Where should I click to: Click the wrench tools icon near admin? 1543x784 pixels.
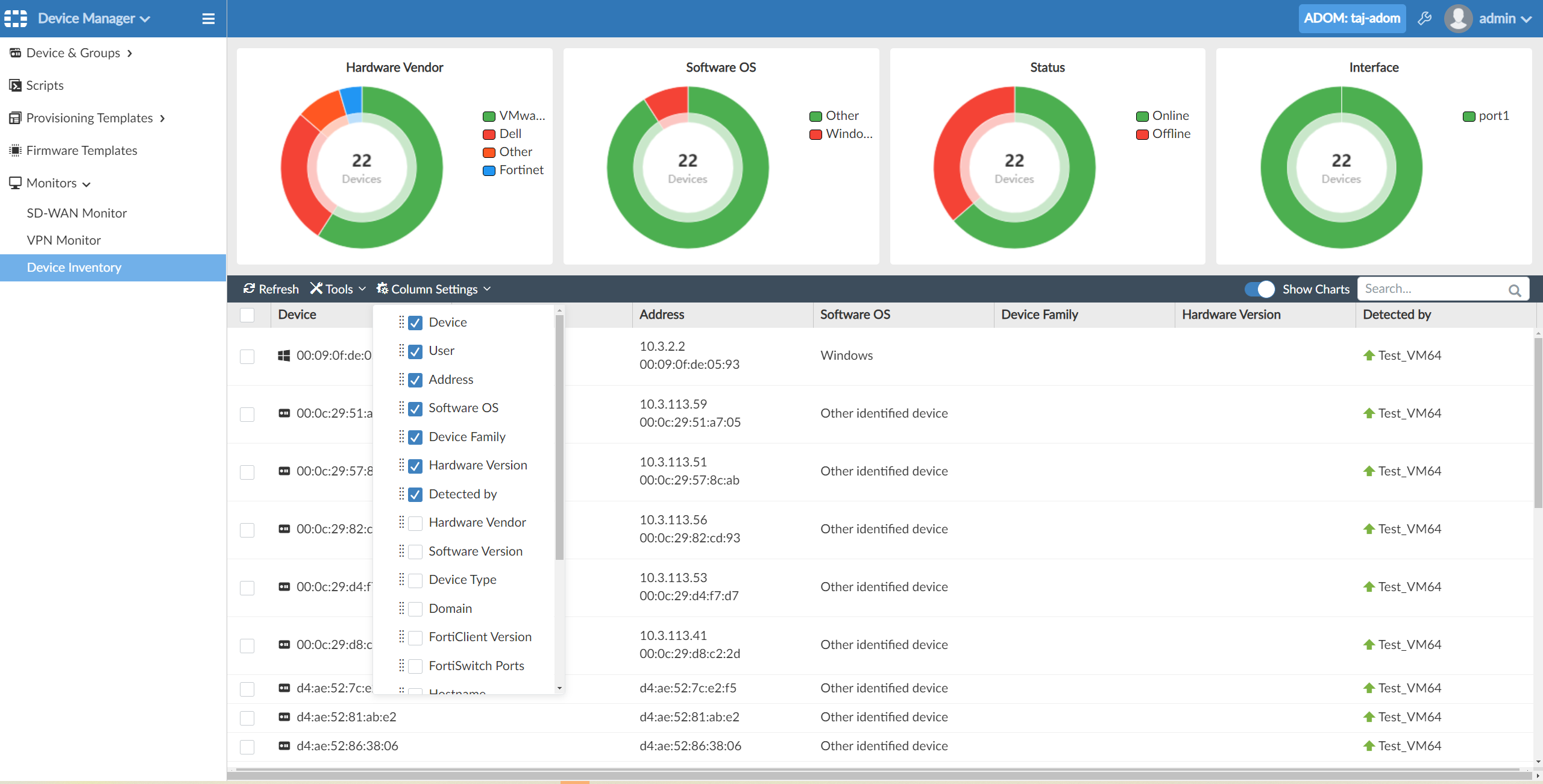[1424, 19]
